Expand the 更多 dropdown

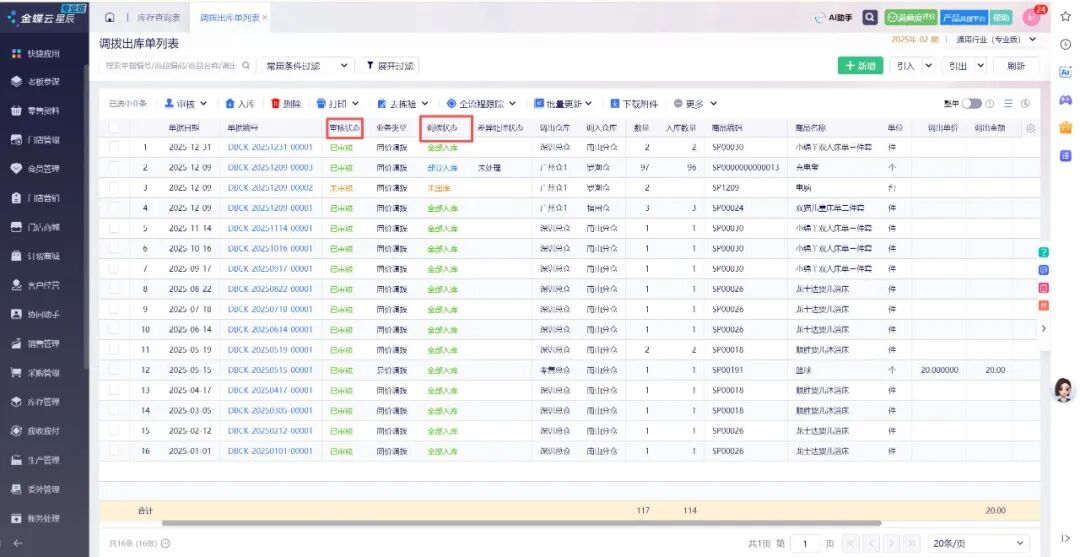[714, 104]
